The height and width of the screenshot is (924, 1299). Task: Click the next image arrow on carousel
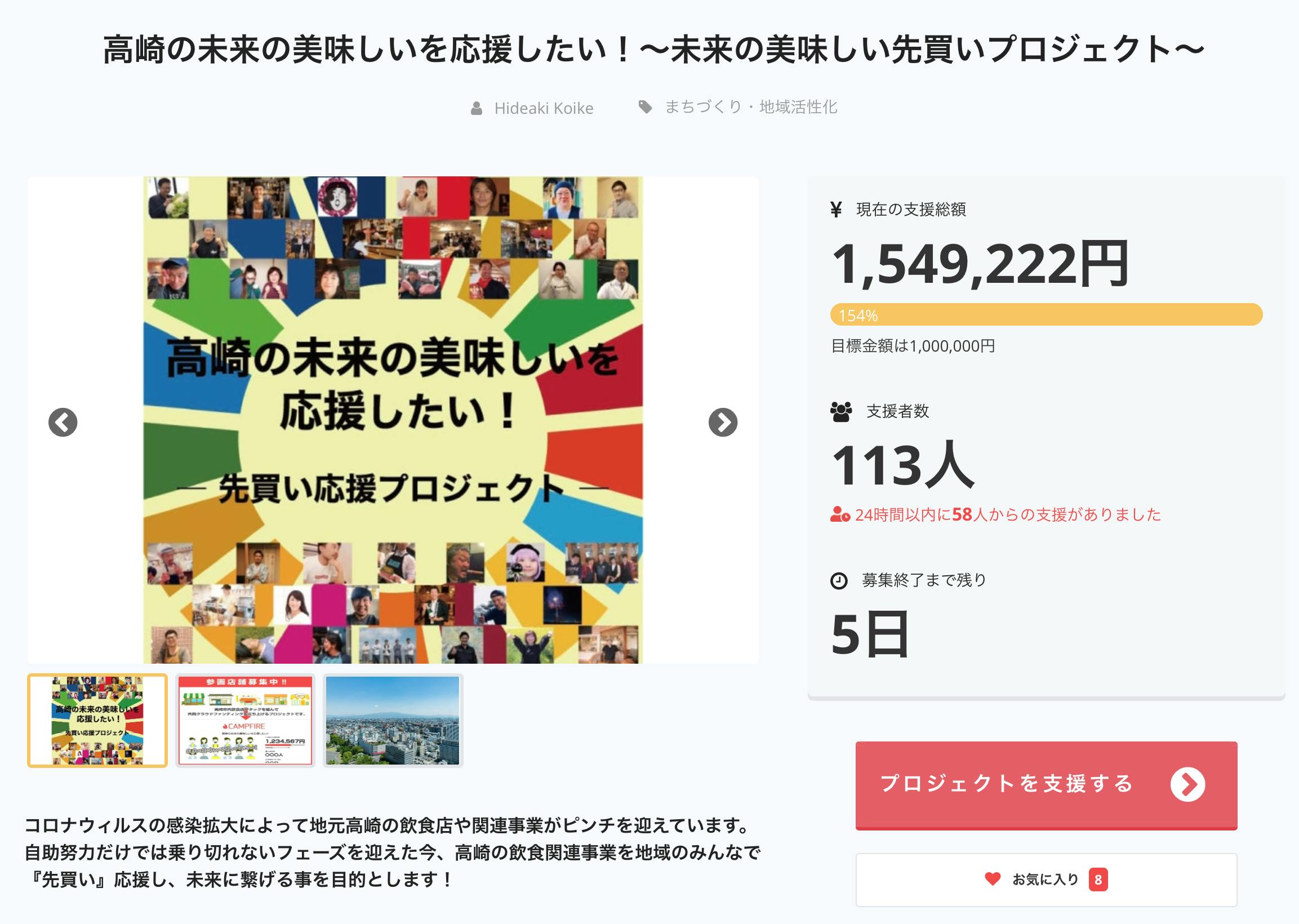click(723, 422)
